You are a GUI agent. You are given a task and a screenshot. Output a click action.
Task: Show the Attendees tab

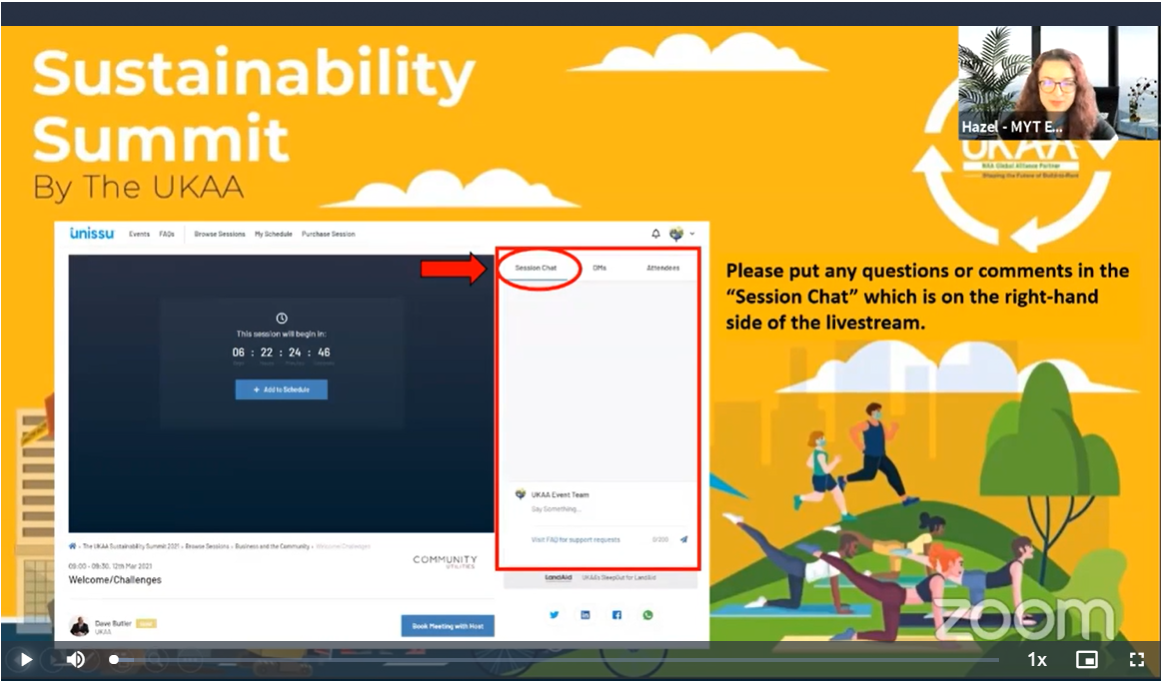[662, 268]
